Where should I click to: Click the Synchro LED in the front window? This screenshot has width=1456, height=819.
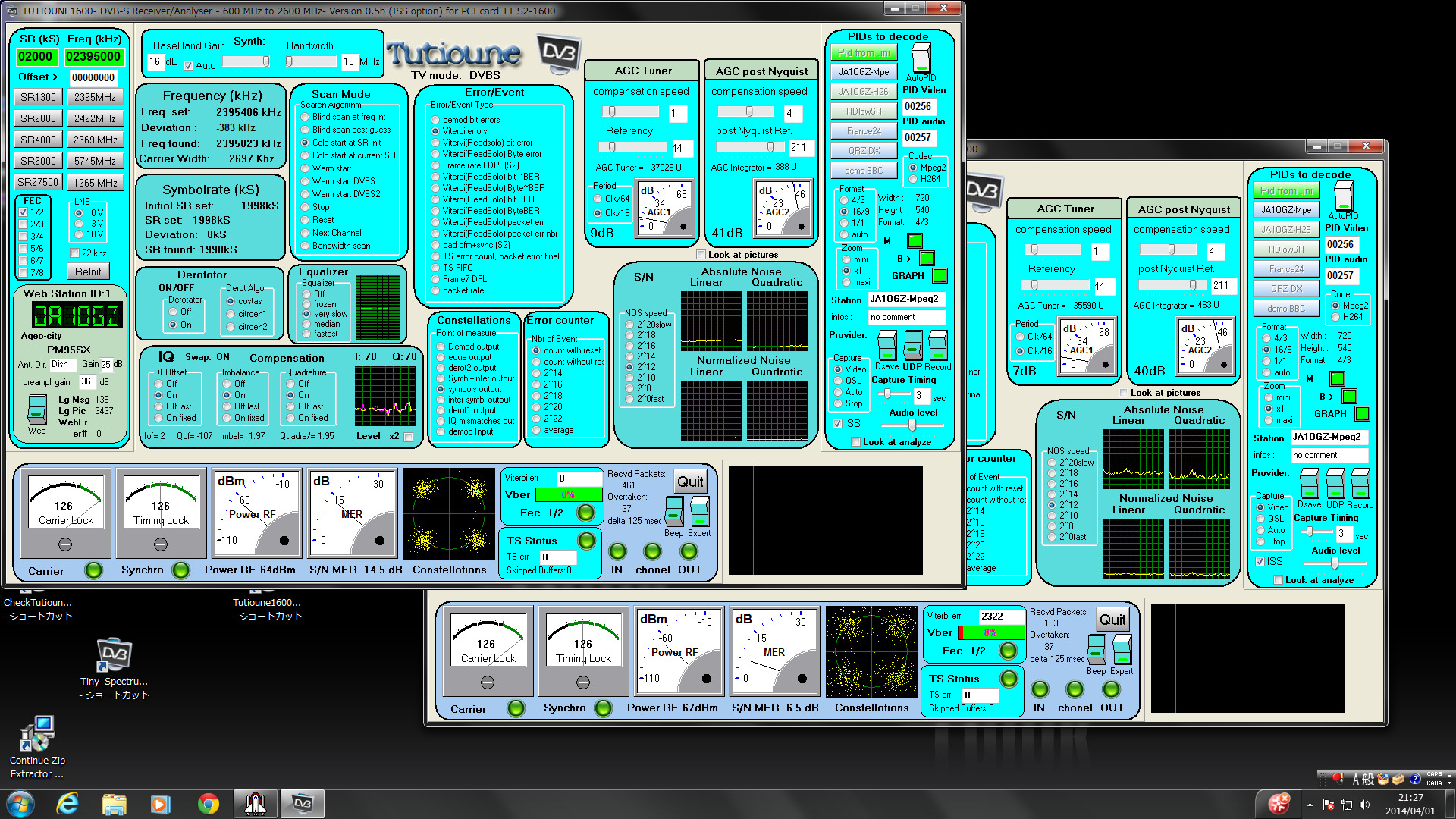[180, 570]
